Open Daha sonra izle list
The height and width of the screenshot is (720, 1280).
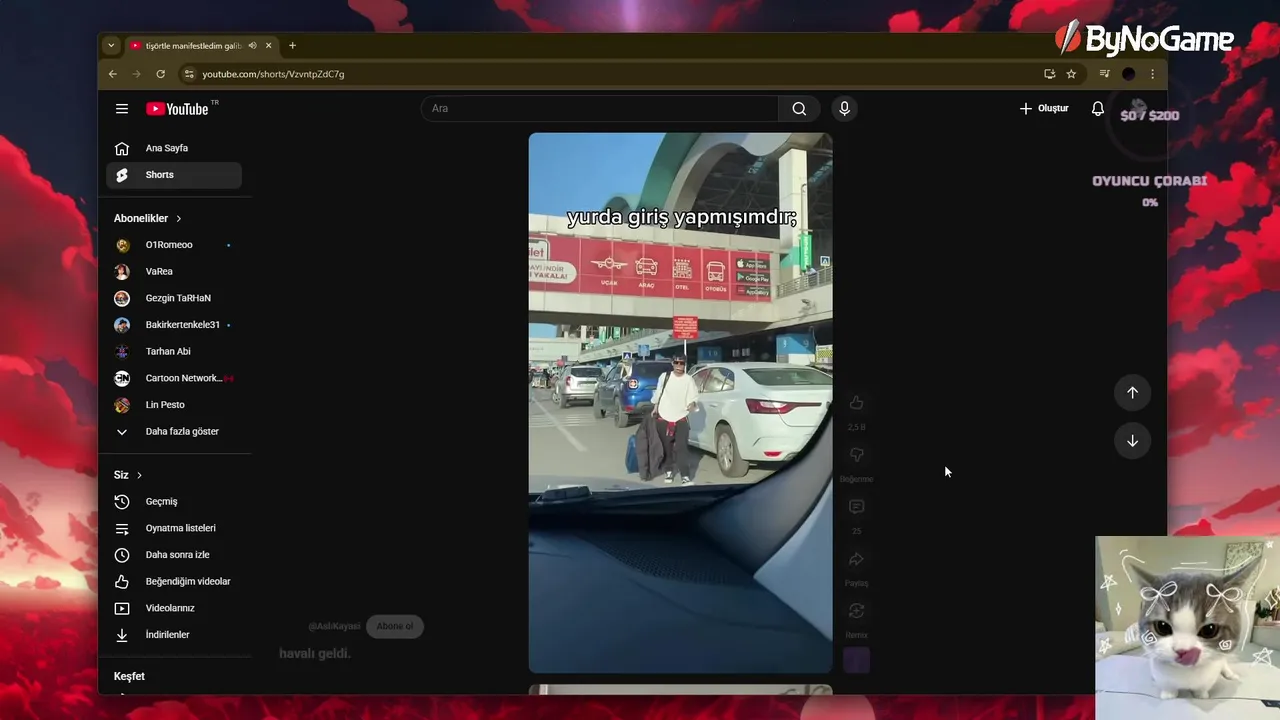[x=174, y=555]
